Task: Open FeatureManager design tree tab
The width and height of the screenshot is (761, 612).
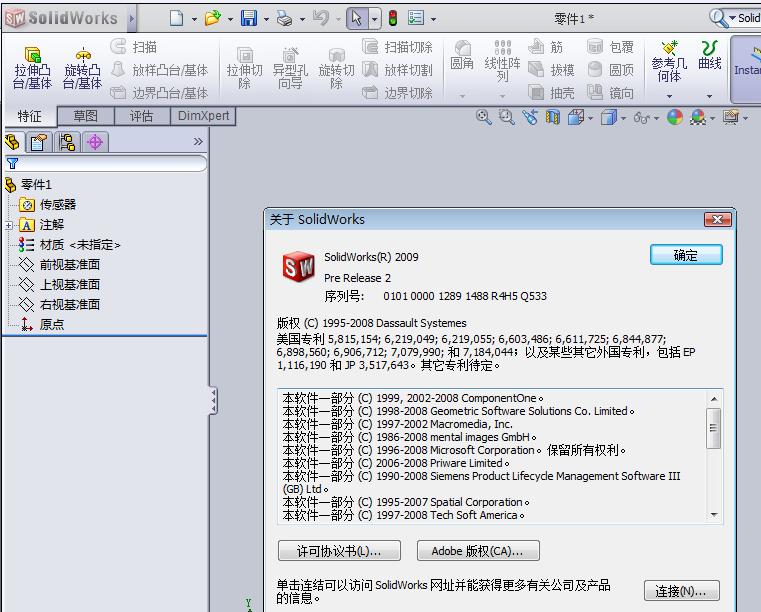Action: click(13, 142)
